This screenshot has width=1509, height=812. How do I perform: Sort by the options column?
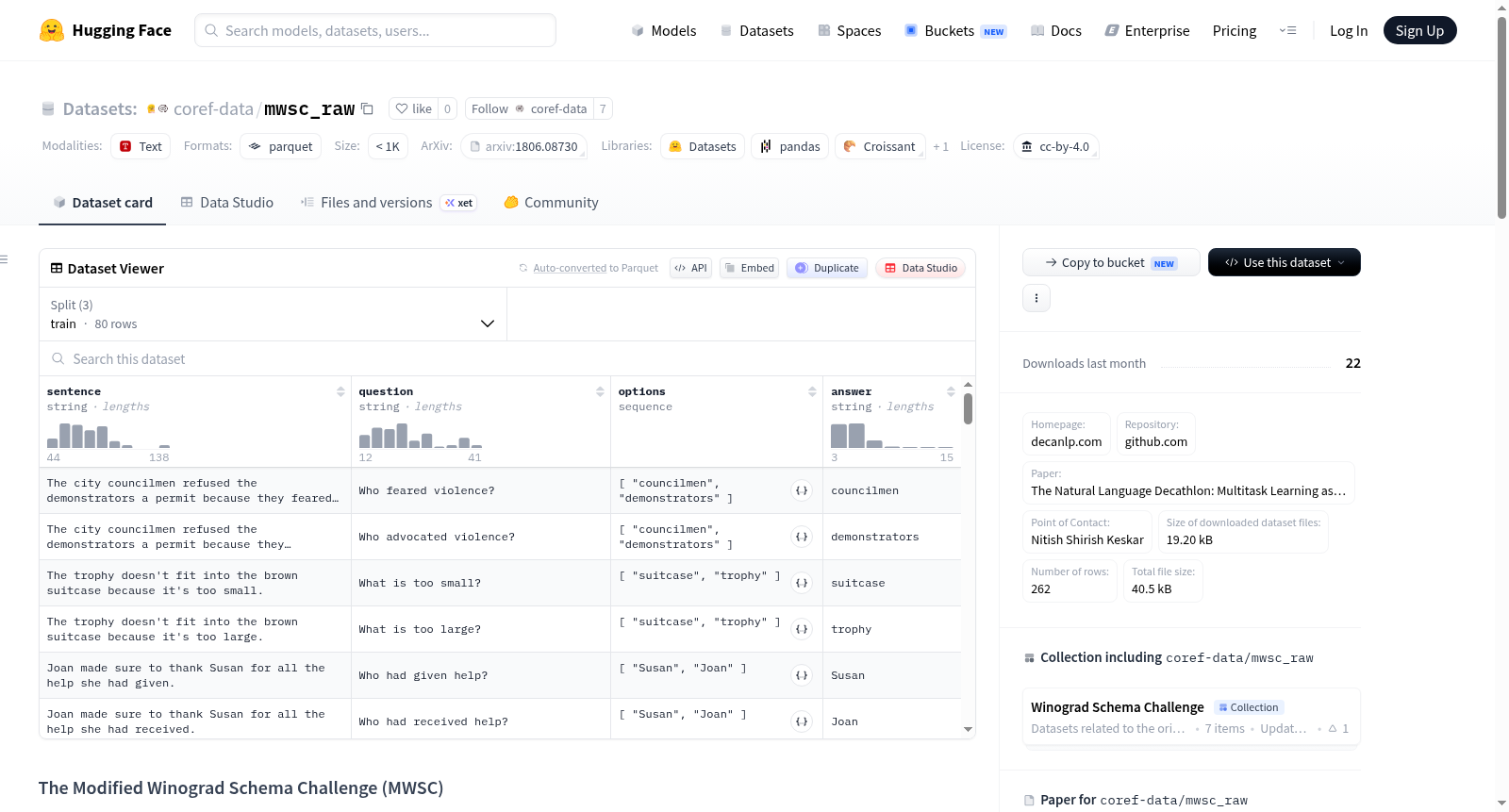tap(812, 391)
